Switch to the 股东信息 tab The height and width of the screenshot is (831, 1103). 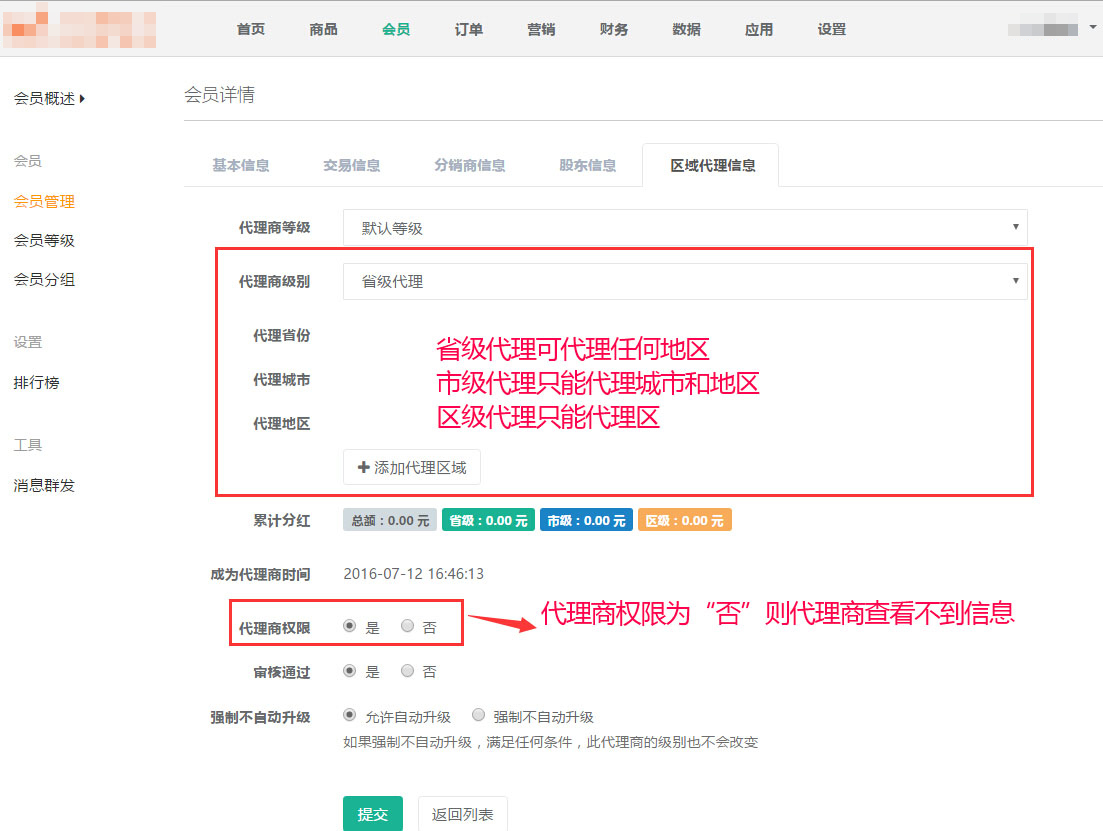[588, 165]
